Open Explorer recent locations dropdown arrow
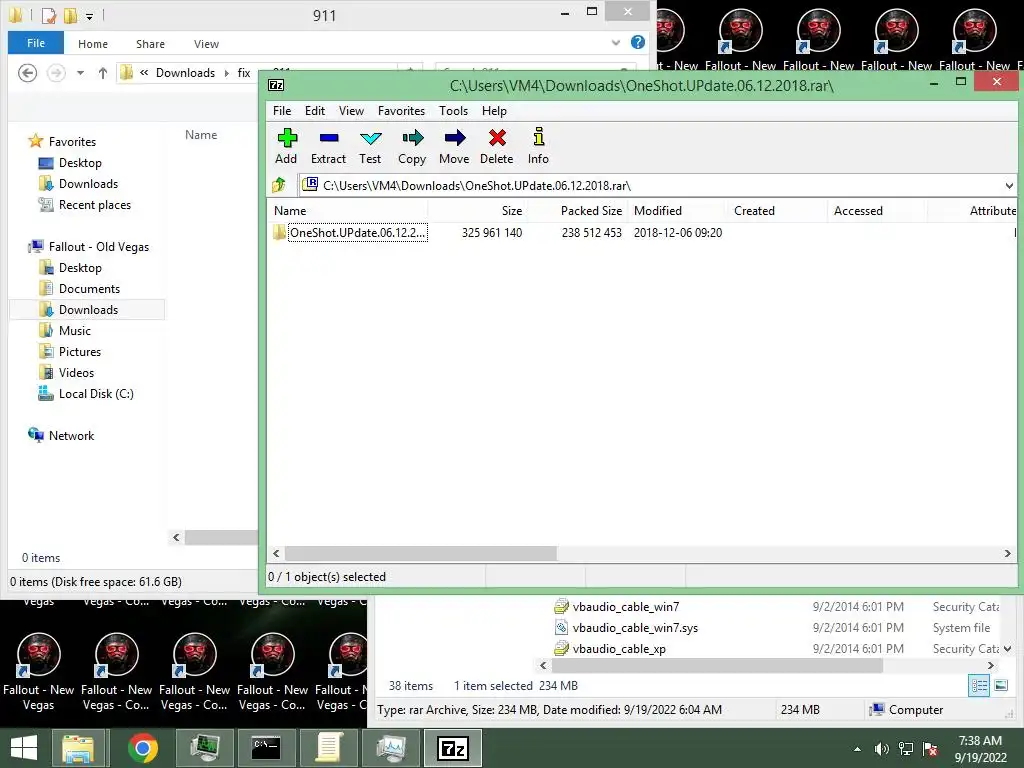This screenshot has height=768, width=1024. click(80, 73)
